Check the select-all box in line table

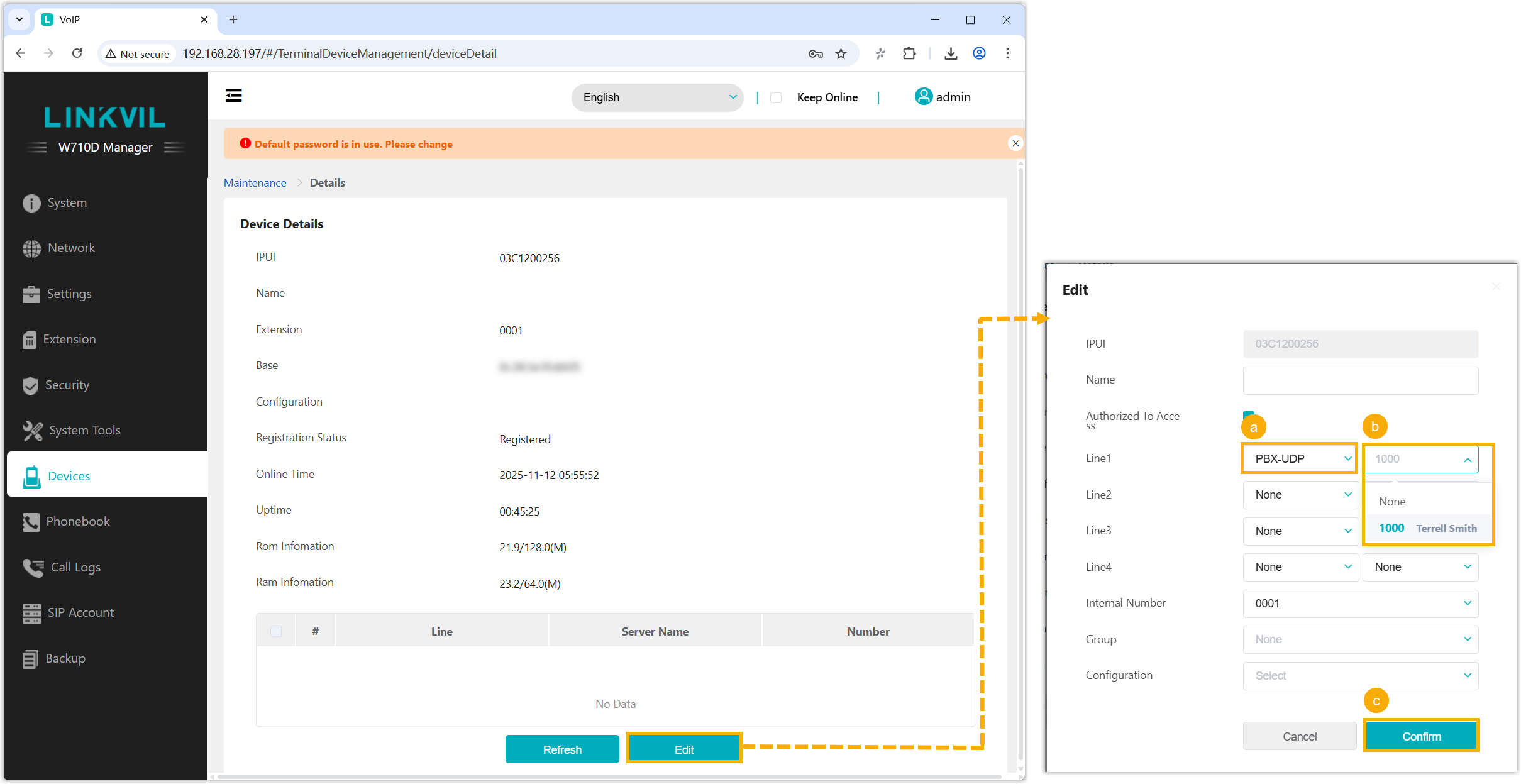[275, 631]
